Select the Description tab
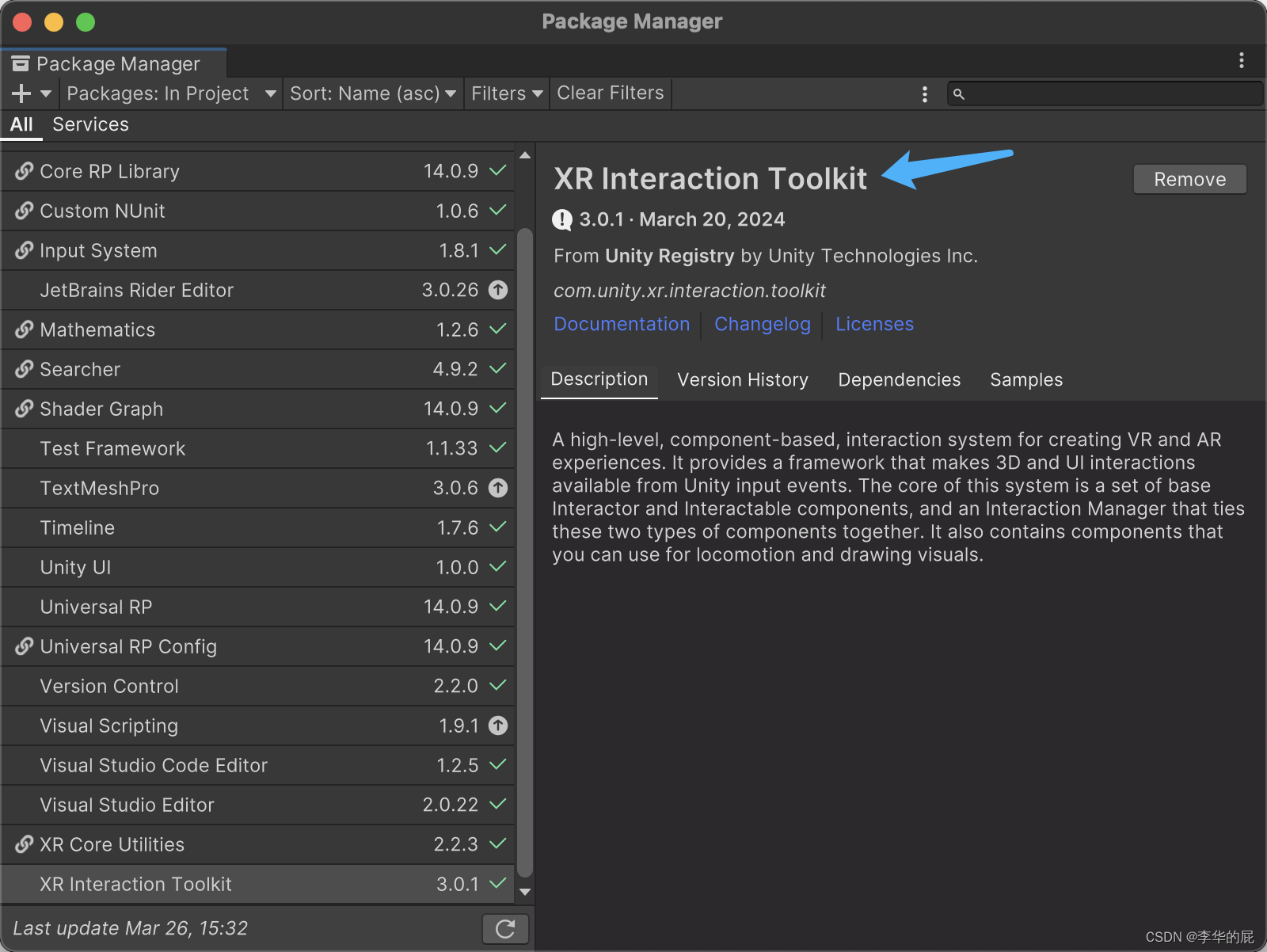Screen dimensions: 1267x952 coord(599,379)
